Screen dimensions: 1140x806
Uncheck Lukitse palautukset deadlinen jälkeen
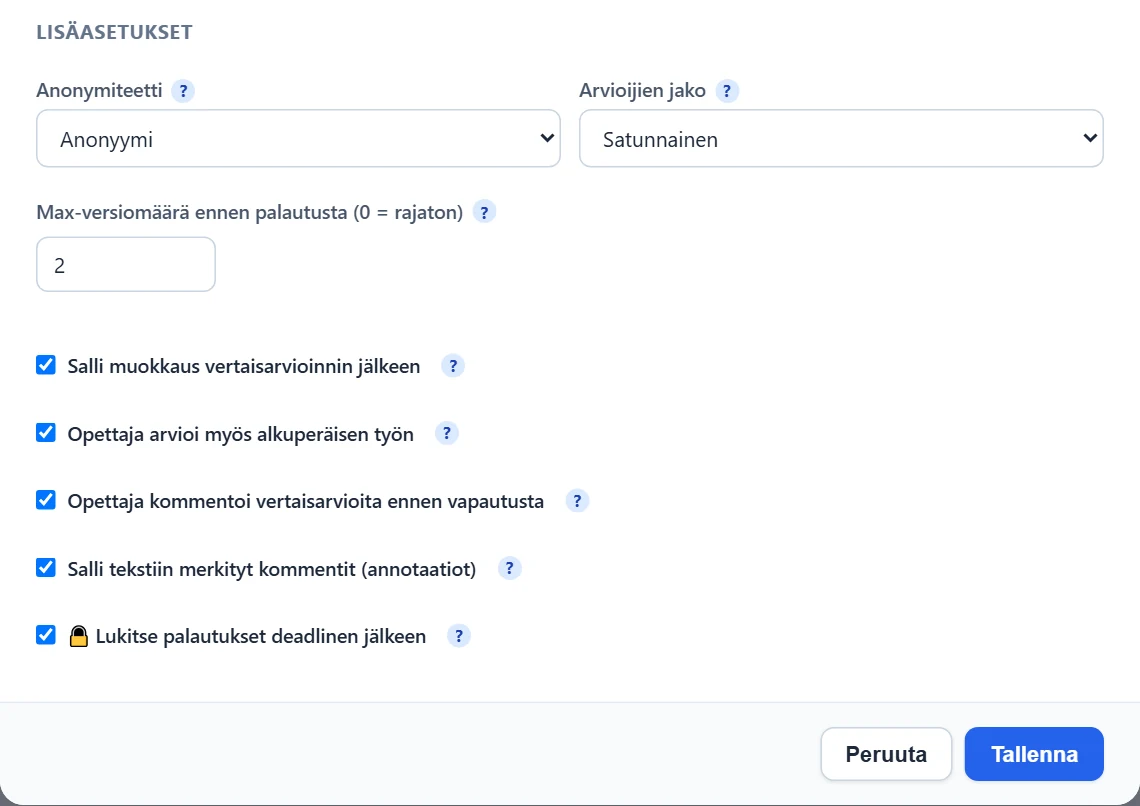[x=46, y=635]
